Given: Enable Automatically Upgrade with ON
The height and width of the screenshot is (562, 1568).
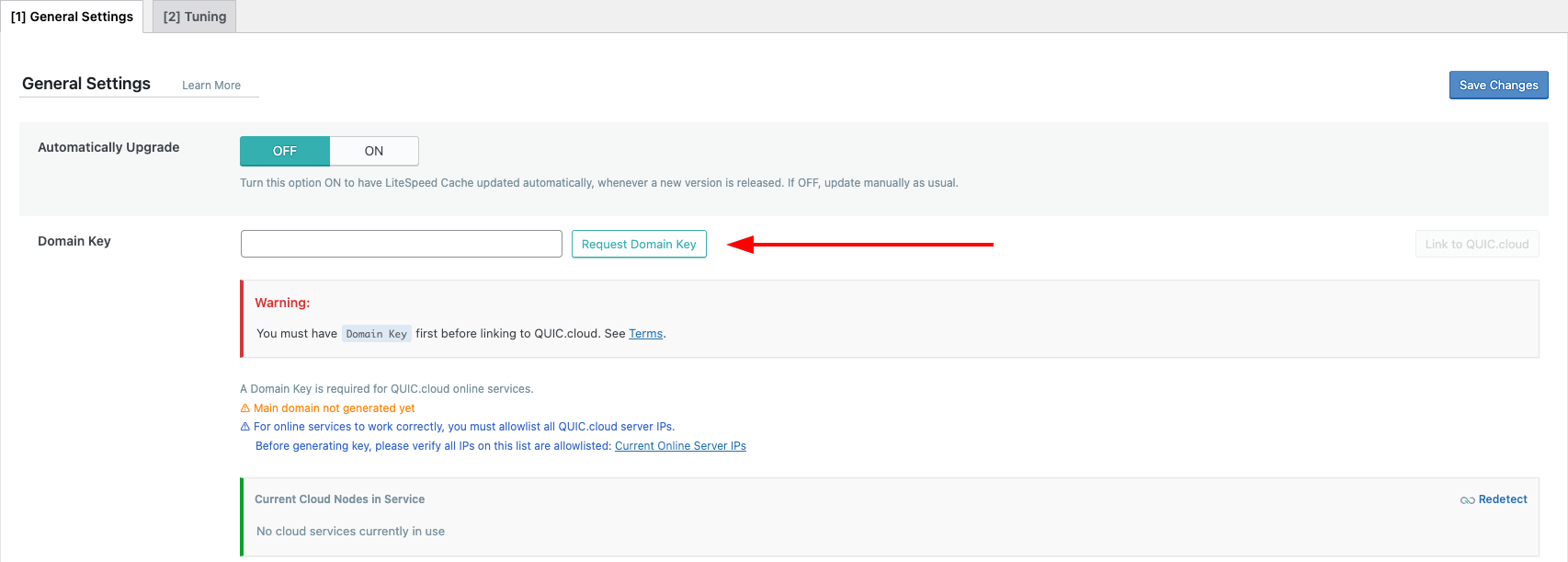Looking at the screenshot, I should coord(373,151).
